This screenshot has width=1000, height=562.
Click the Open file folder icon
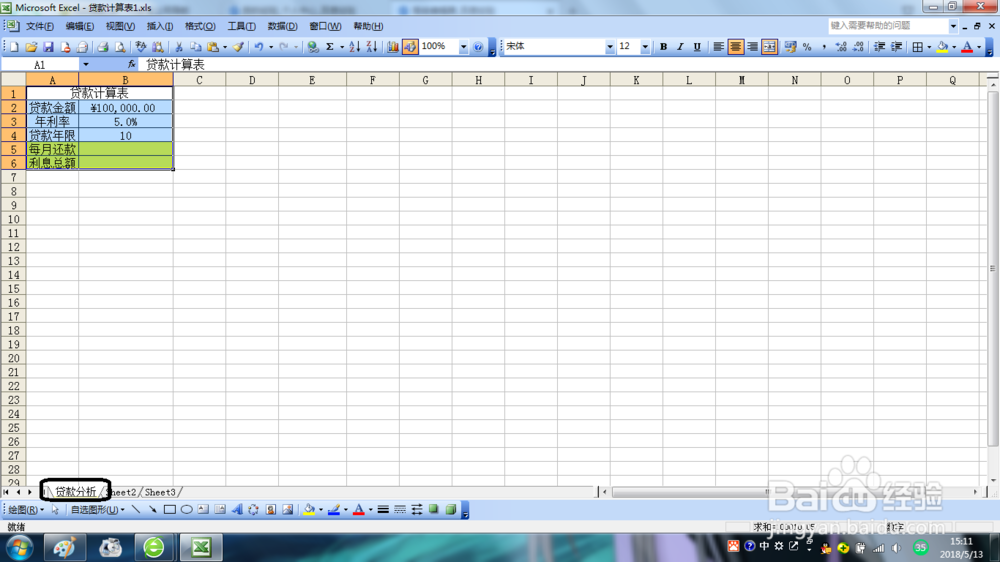(x=31, y=47)
